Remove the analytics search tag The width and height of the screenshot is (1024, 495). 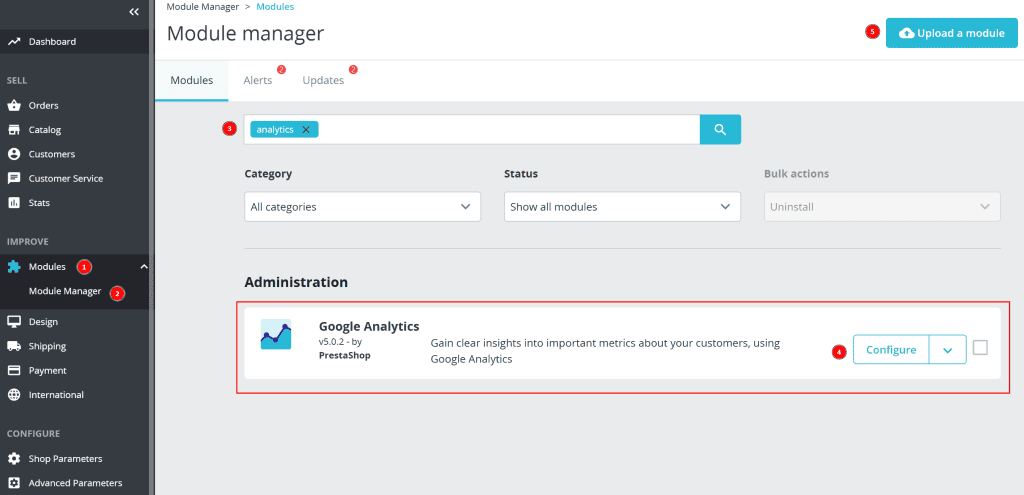coord(306,130)
